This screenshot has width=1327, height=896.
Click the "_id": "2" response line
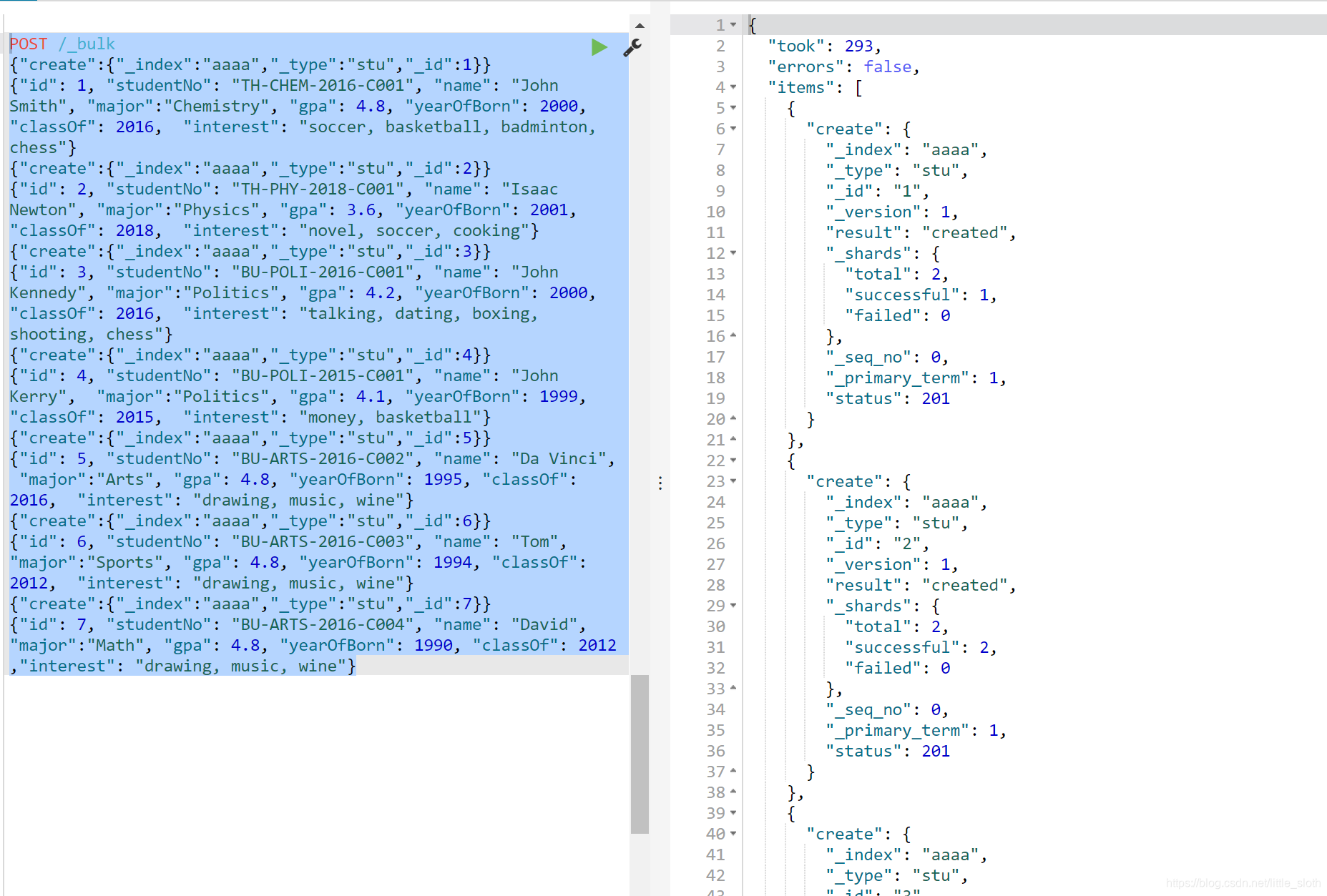(877, 543)
